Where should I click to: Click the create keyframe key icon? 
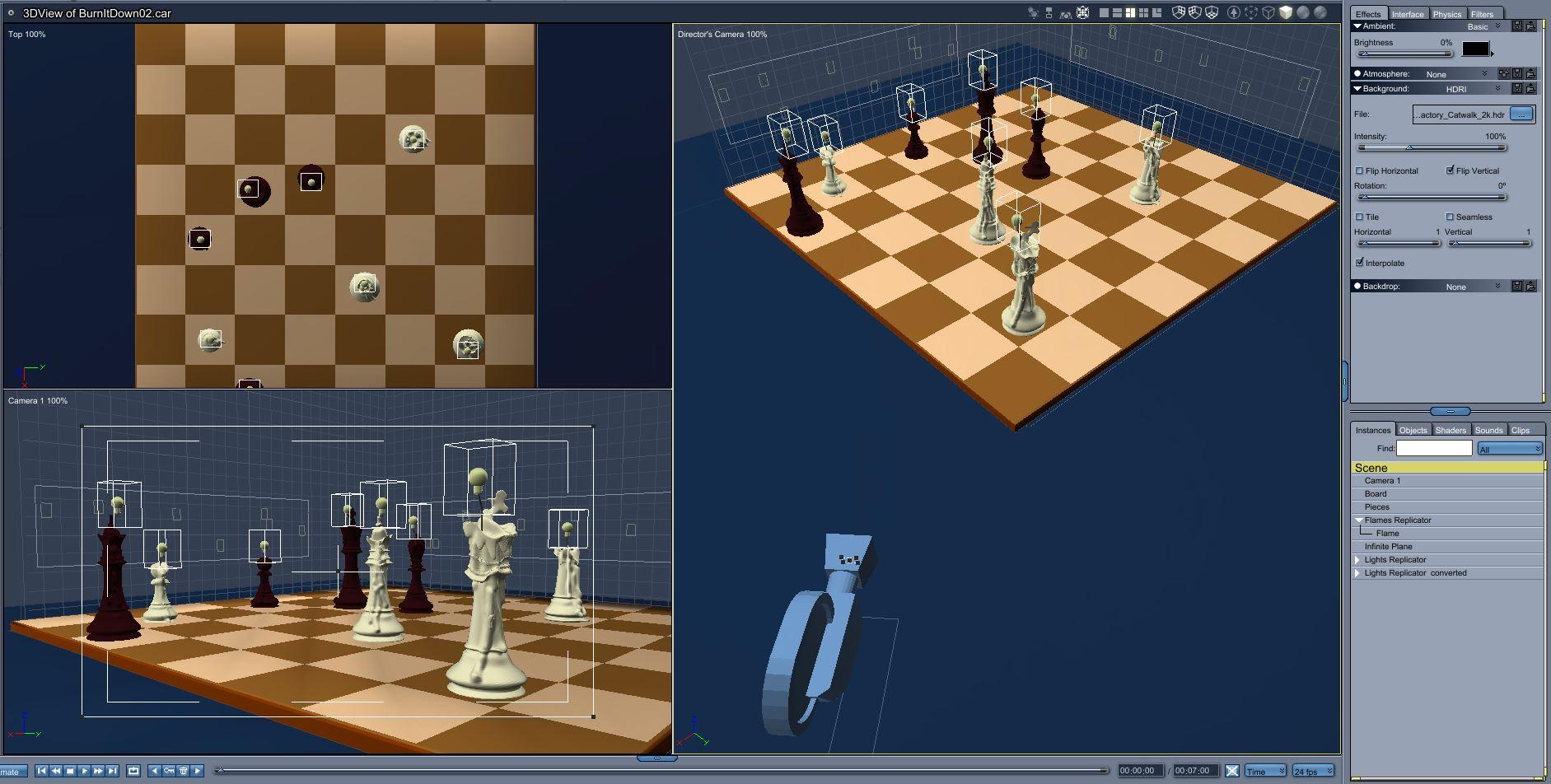pos(169,771)
